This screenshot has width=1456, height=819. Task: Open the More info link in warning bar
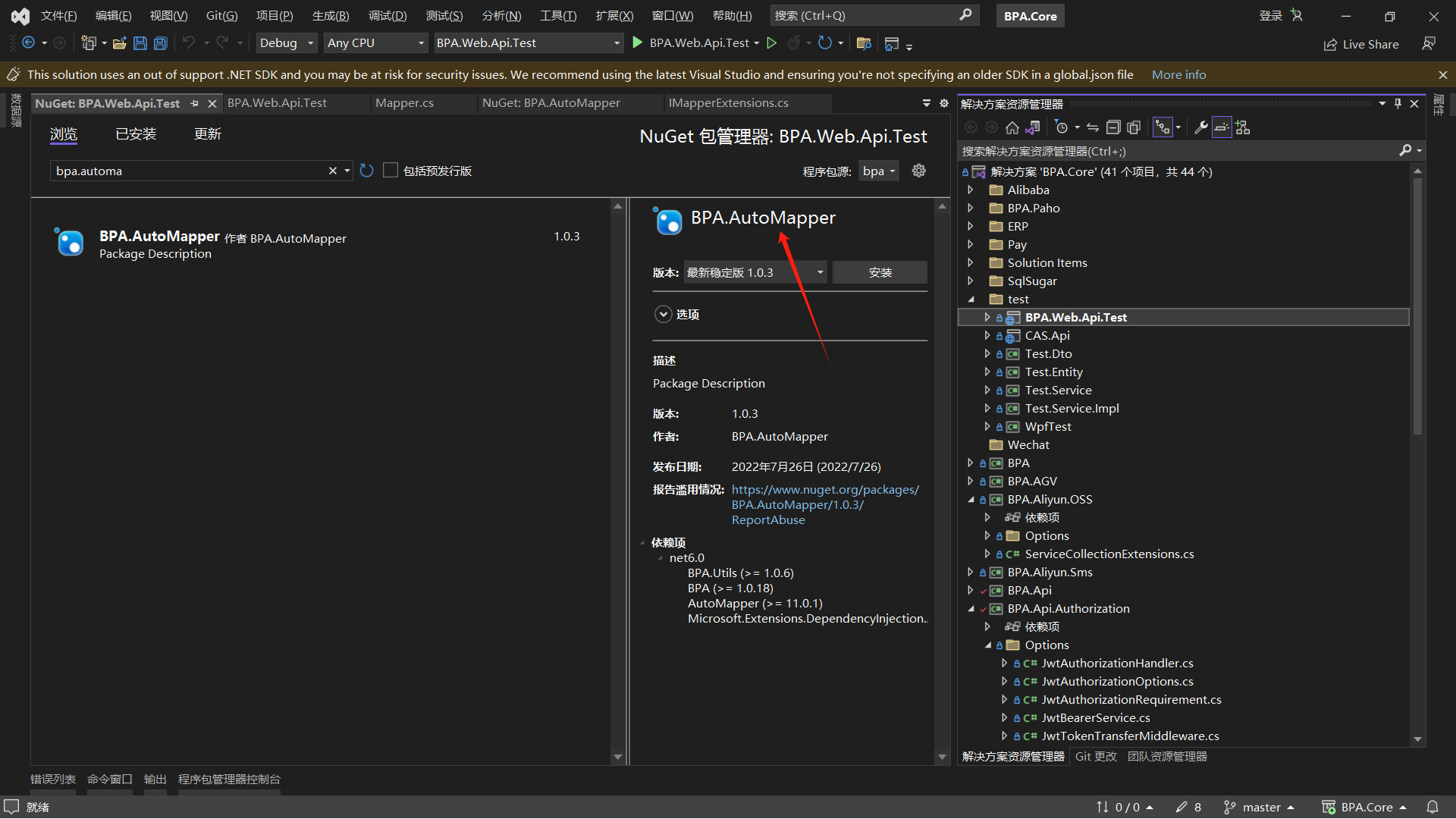pos(1178,74)
